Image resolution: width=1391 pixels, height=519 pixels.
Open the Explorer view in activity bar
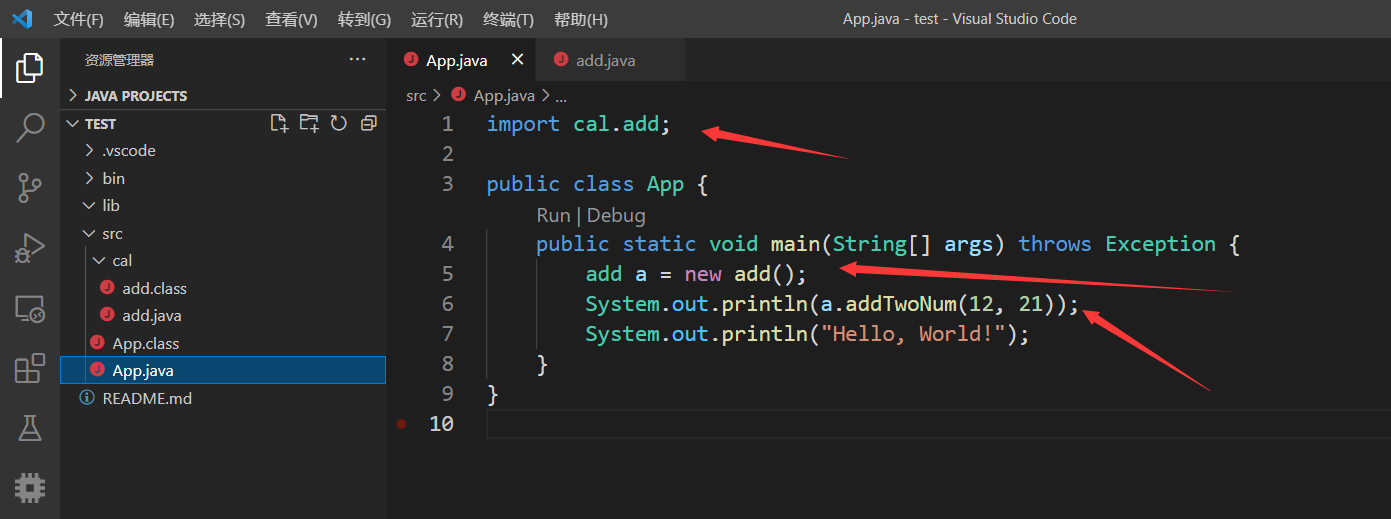click(30, 67)
